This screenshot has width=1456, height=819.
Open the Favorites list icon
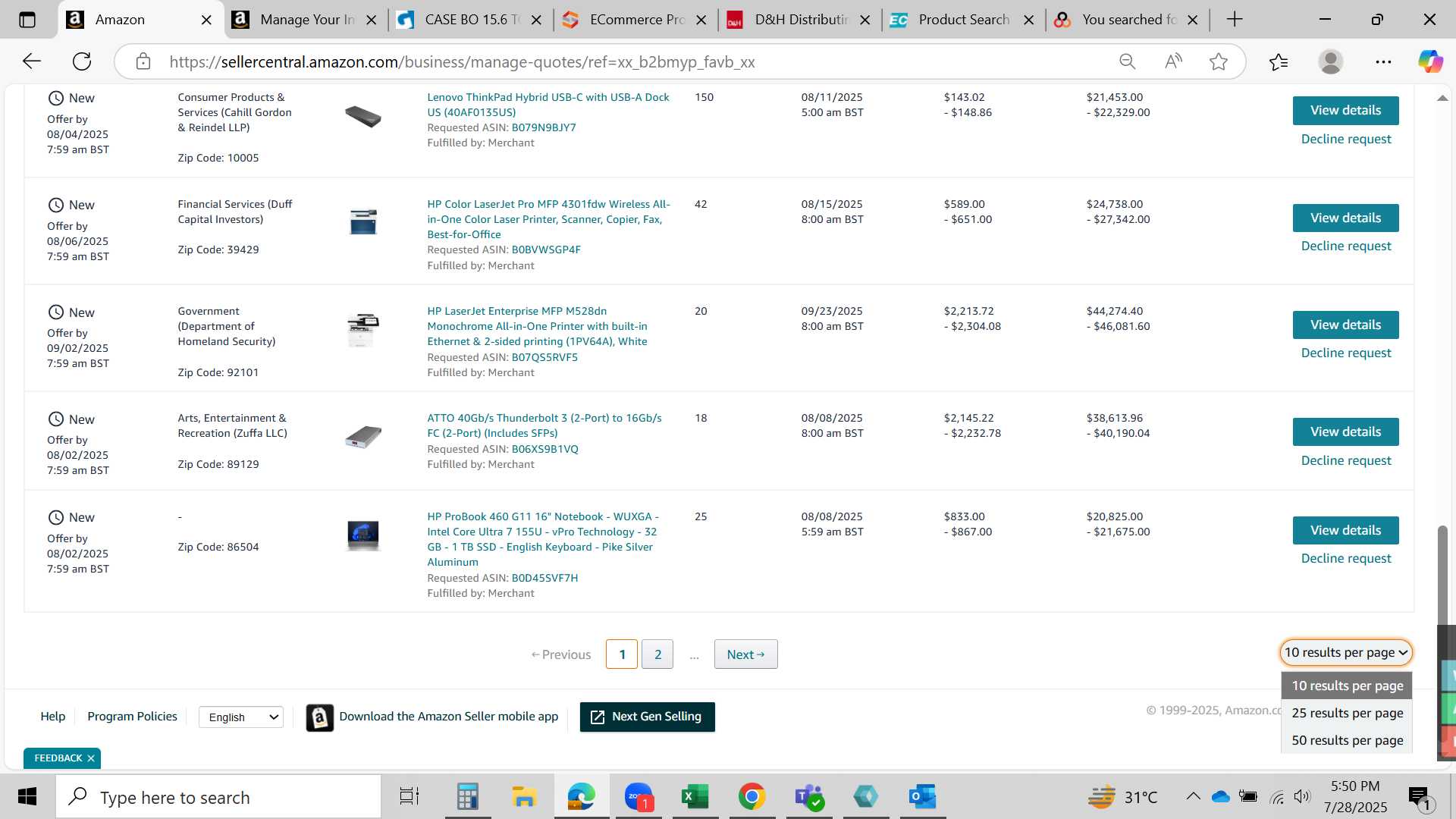pyautogui.click(x=1279, y=61)
